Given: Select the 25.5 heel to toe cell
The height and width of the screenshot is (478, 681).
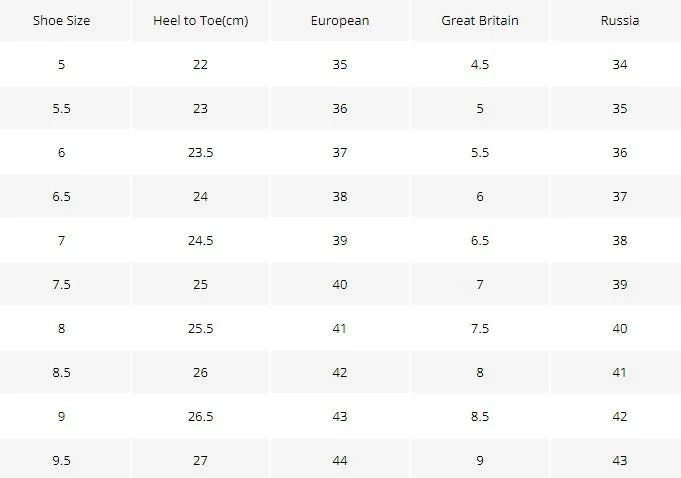Looking at the screenshot, I should pyautogui.click(x=200, y=329).
